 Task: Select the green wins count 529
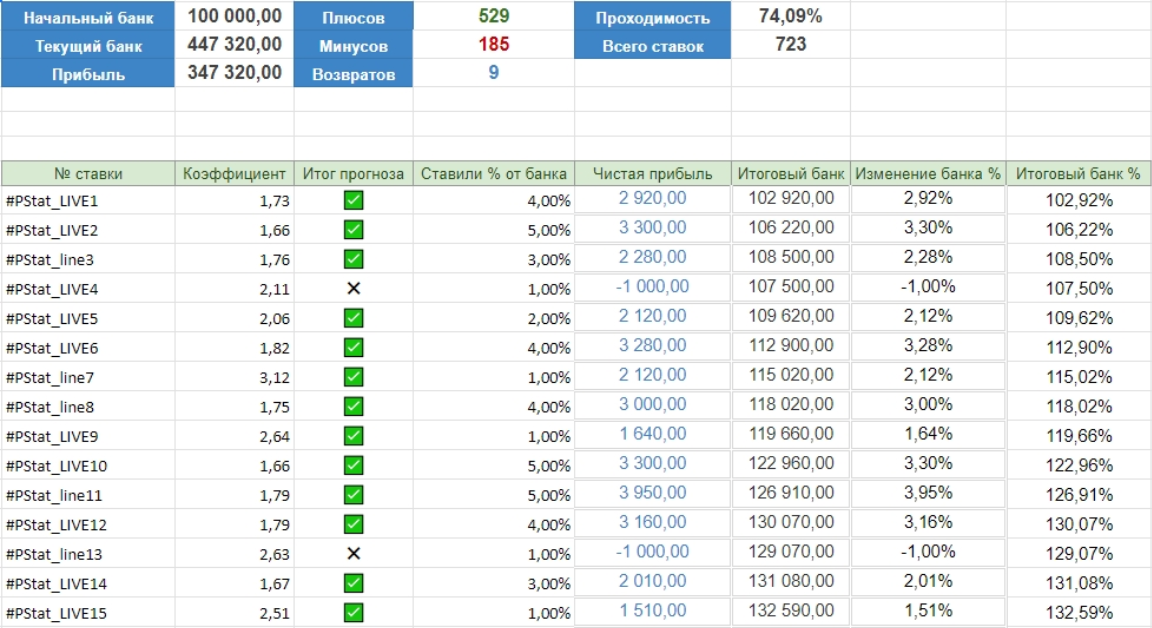pyautogui.click(x=493, y=17)
